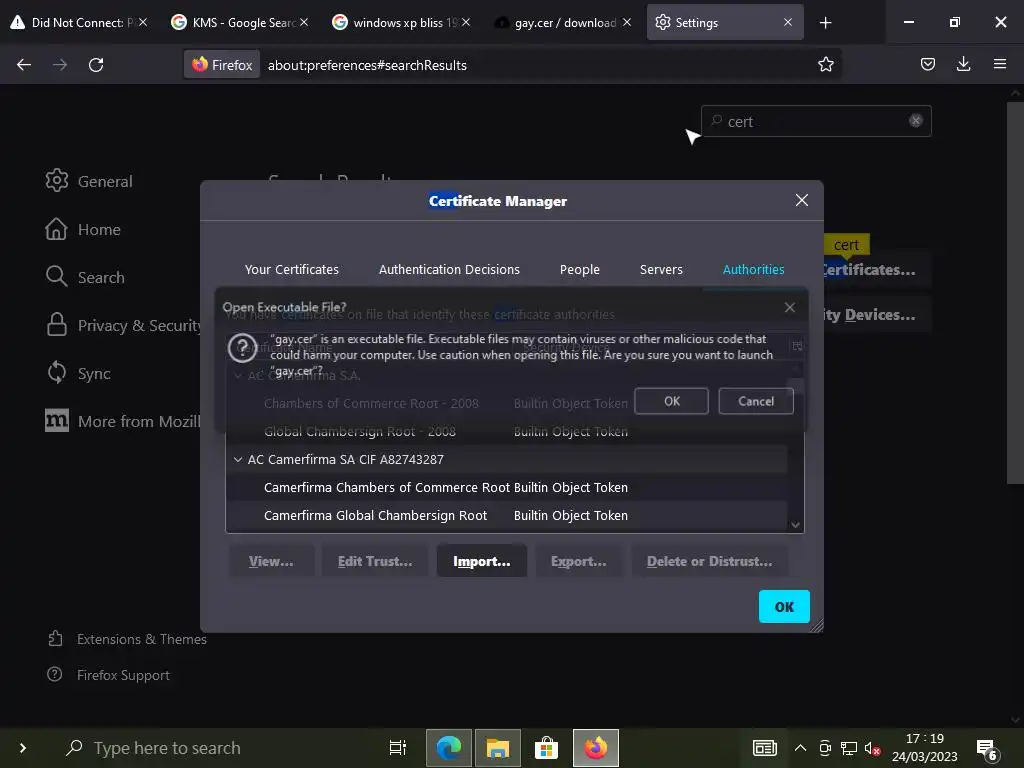
Task: Open Firefox Support link
Action: click(108, 675)
